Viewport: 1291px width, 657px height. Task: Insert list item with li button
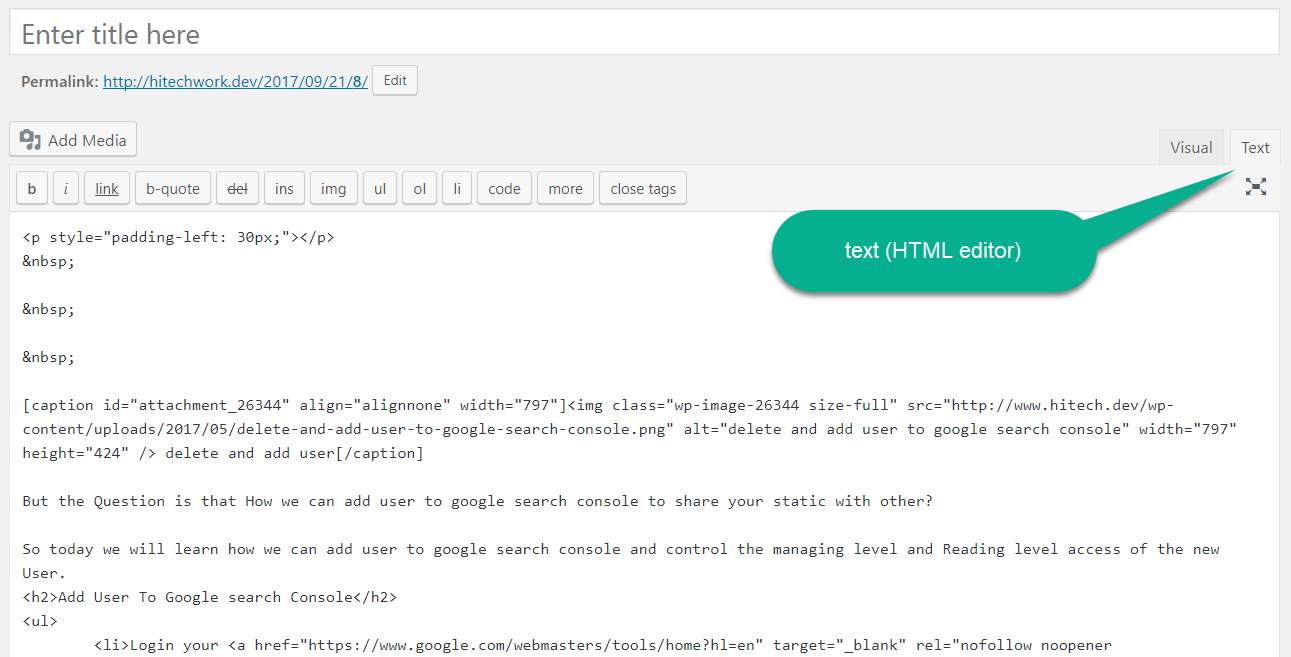457,188
